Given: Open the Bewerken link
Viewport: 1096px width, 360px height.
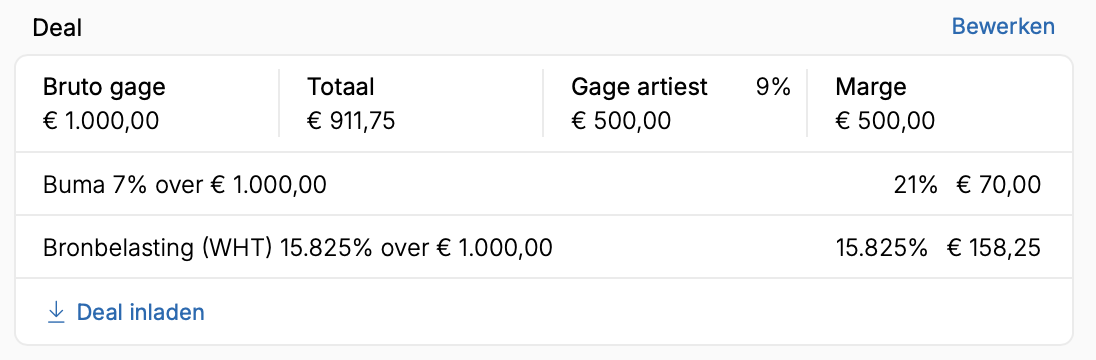Looking at the screenshot, I should pyautogui.click(x=1003, y=27).
